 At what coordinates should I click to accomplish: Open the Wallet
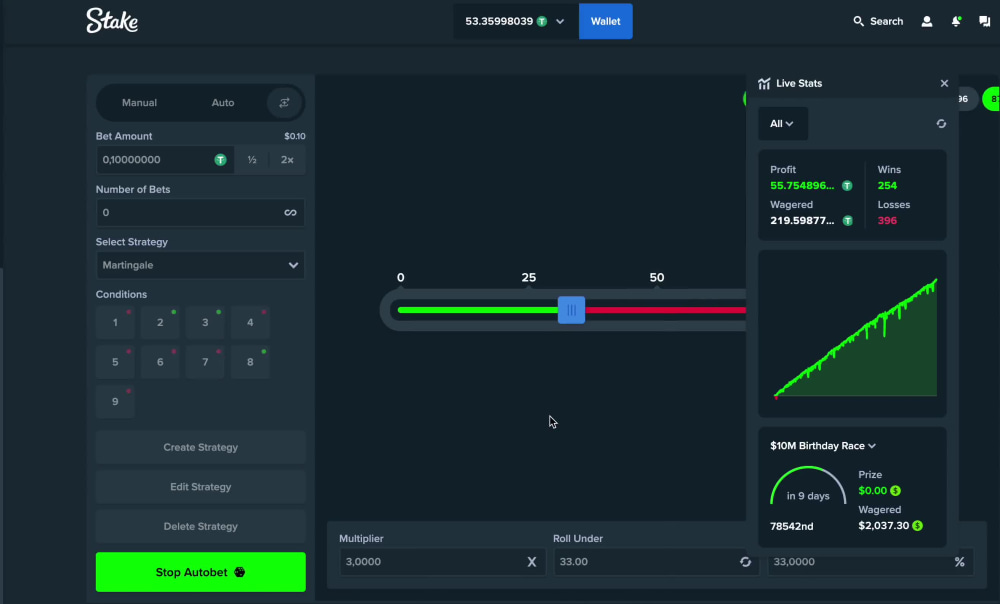point(605,21)
